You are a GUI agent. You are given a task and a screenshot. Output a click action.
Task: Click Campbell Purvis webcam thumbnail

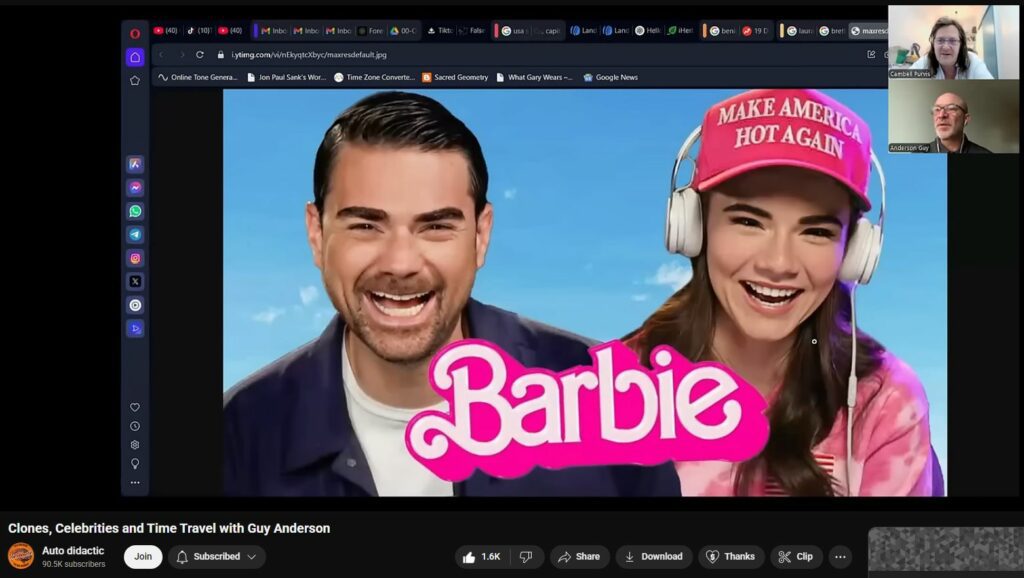pos(953,42)
